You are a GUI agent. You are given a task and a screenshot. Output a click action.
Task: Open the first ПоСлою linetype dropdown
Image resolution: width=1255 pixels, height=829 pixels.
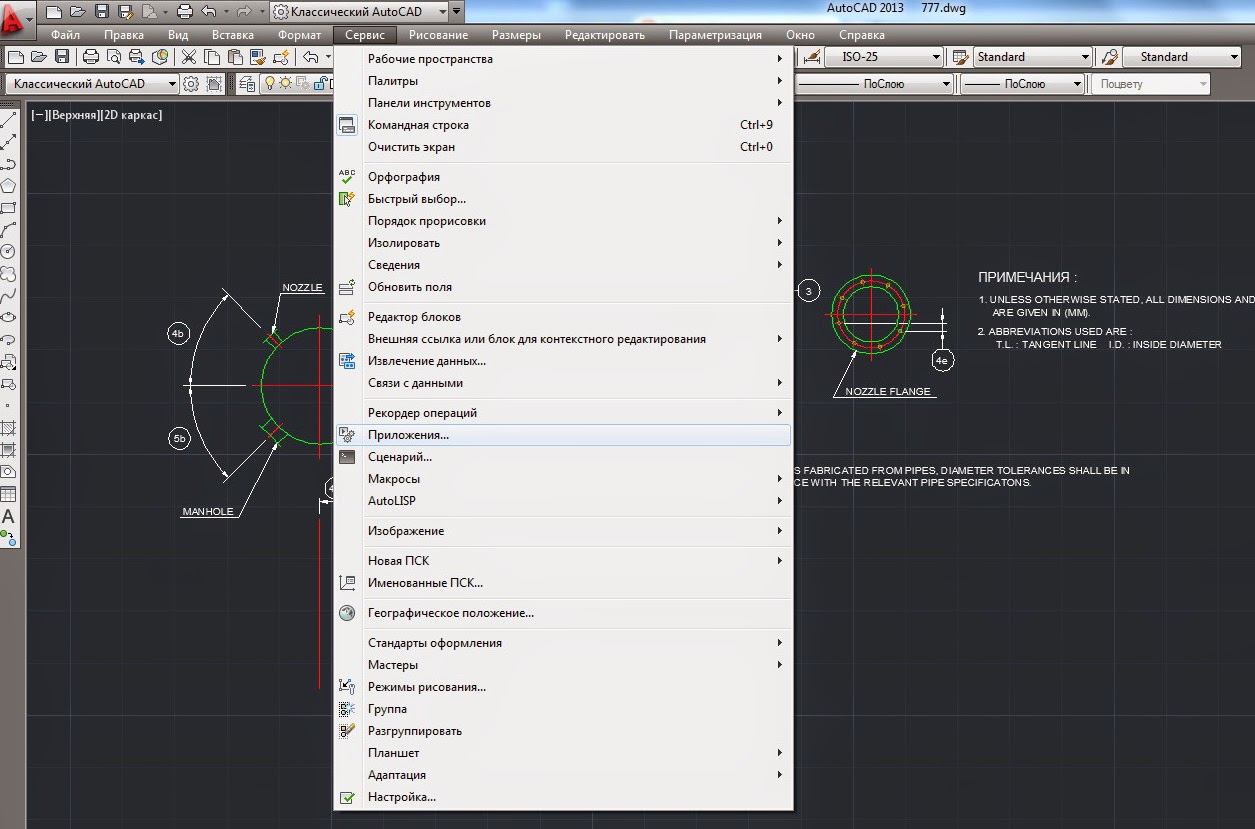(x=874, y=84)
